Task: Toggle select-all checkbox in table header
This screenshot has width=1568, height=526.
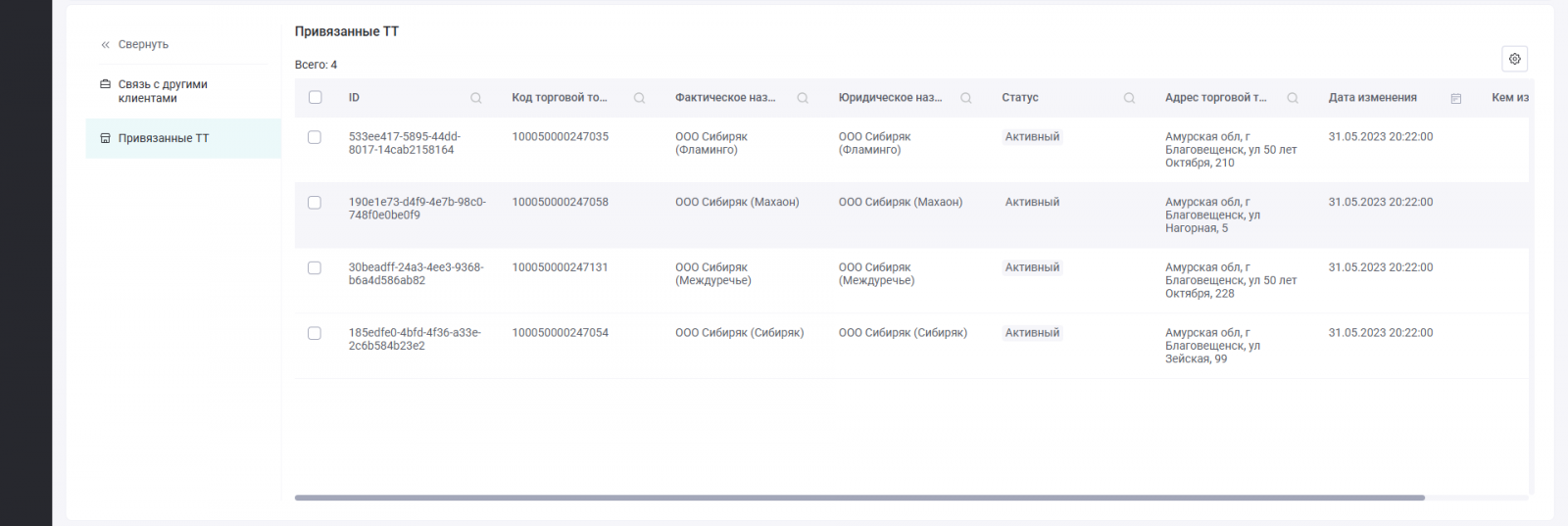Action: tap(315, 97)
